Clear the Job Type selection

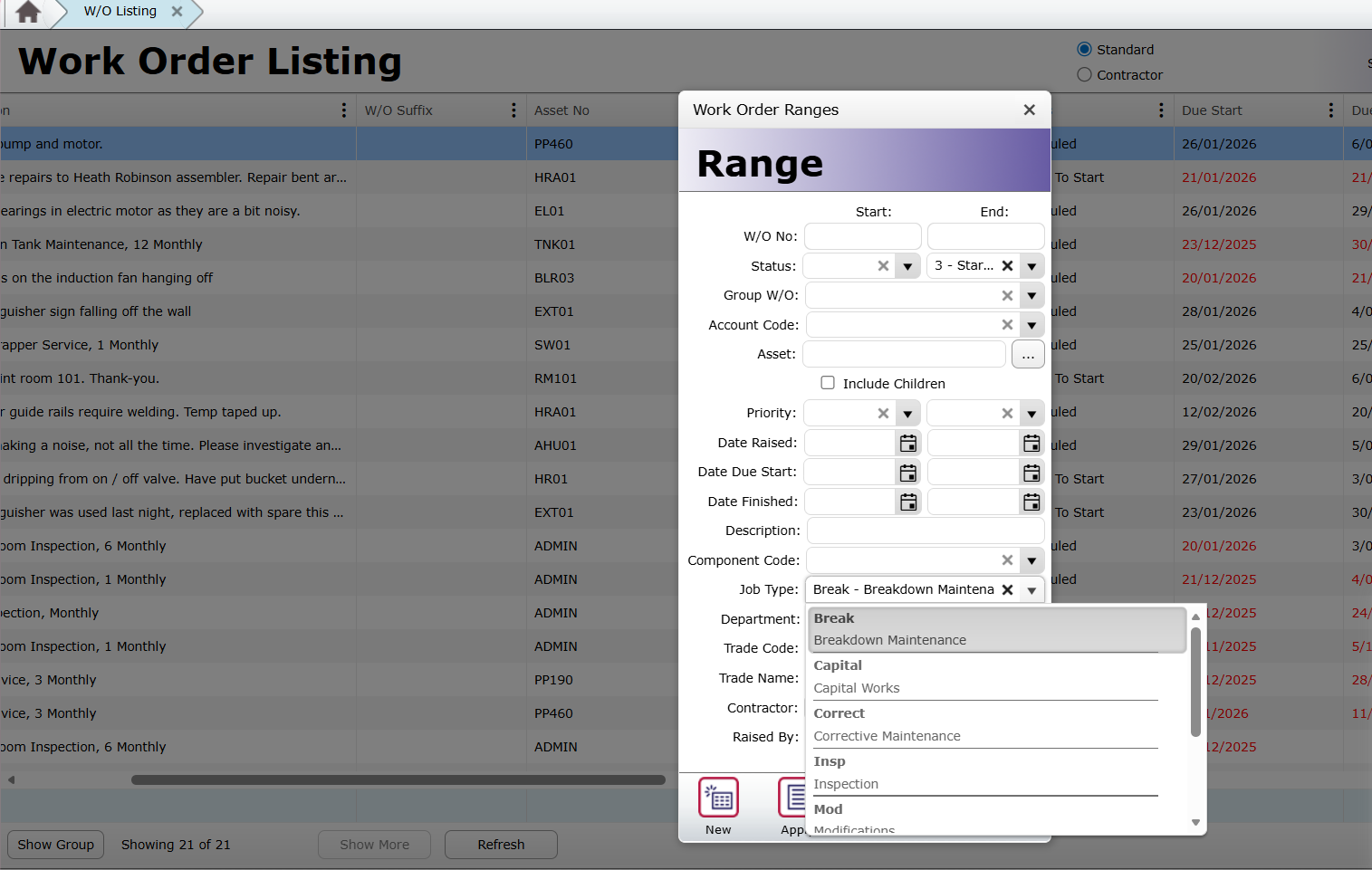[x=1007, y=590]
